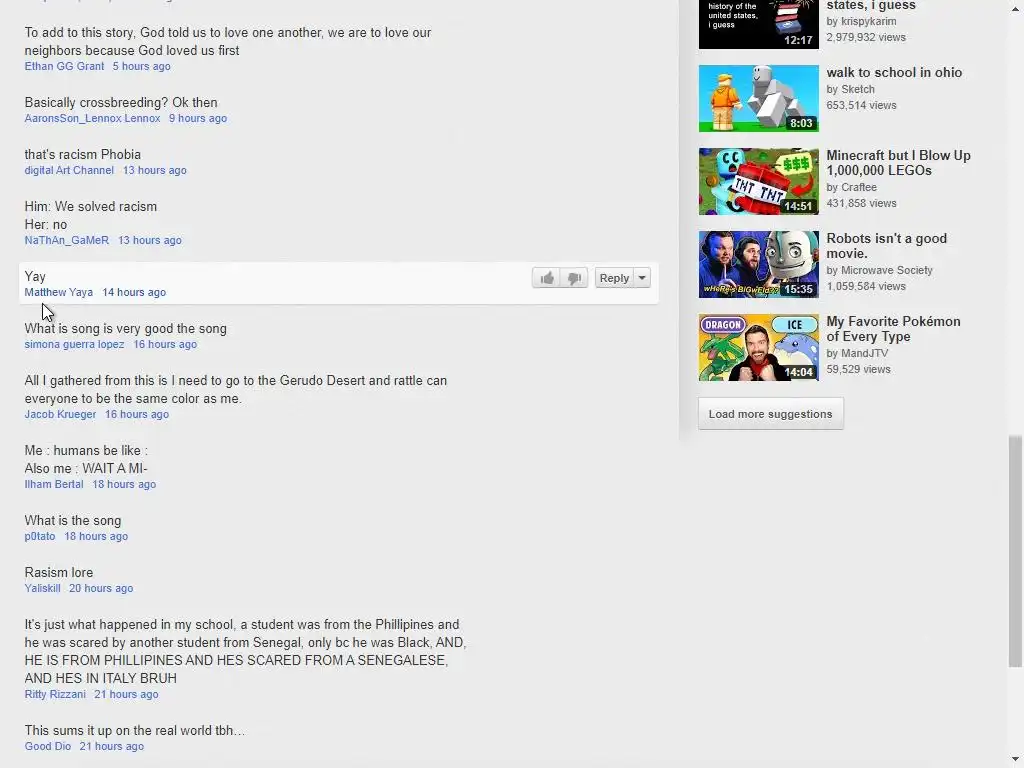The image size is (1024, 768).
Task: Open Minecraft LEGOs video thumbnail
Action: 758,181
